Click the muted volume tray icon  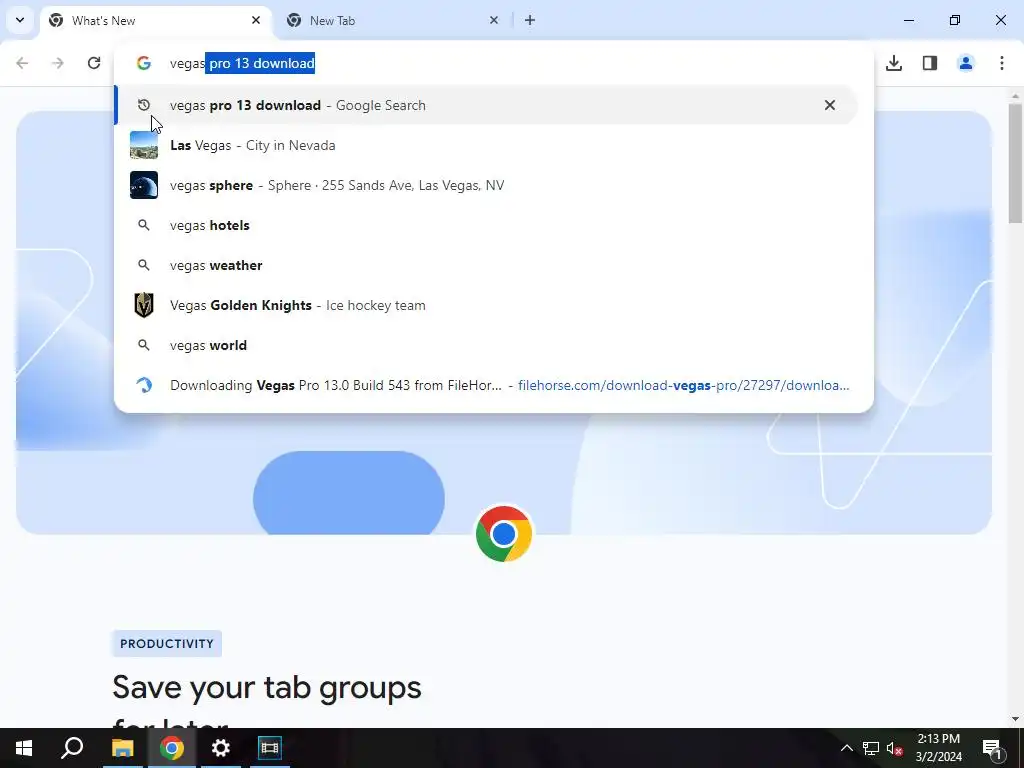click(x=894, y=748)
